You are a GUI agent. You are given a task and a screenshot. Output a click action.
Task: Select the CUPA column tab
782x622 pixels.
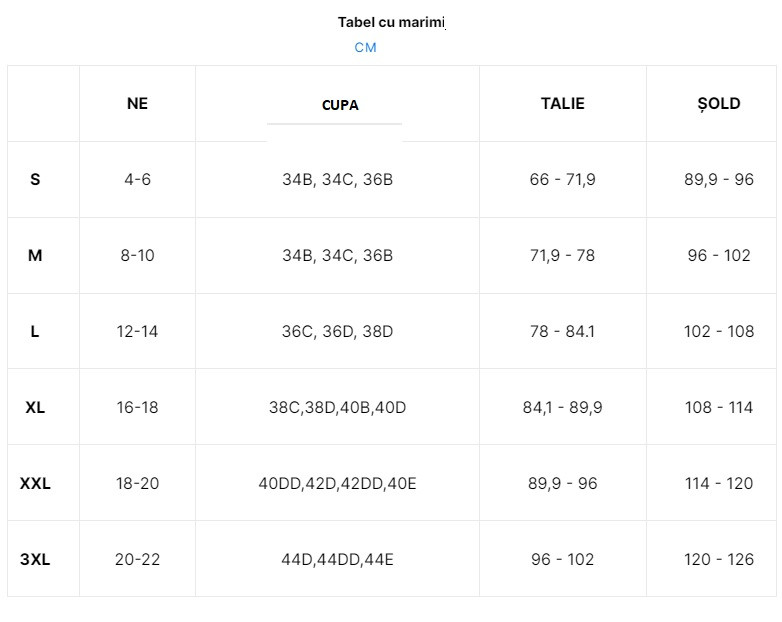point(340,105)
